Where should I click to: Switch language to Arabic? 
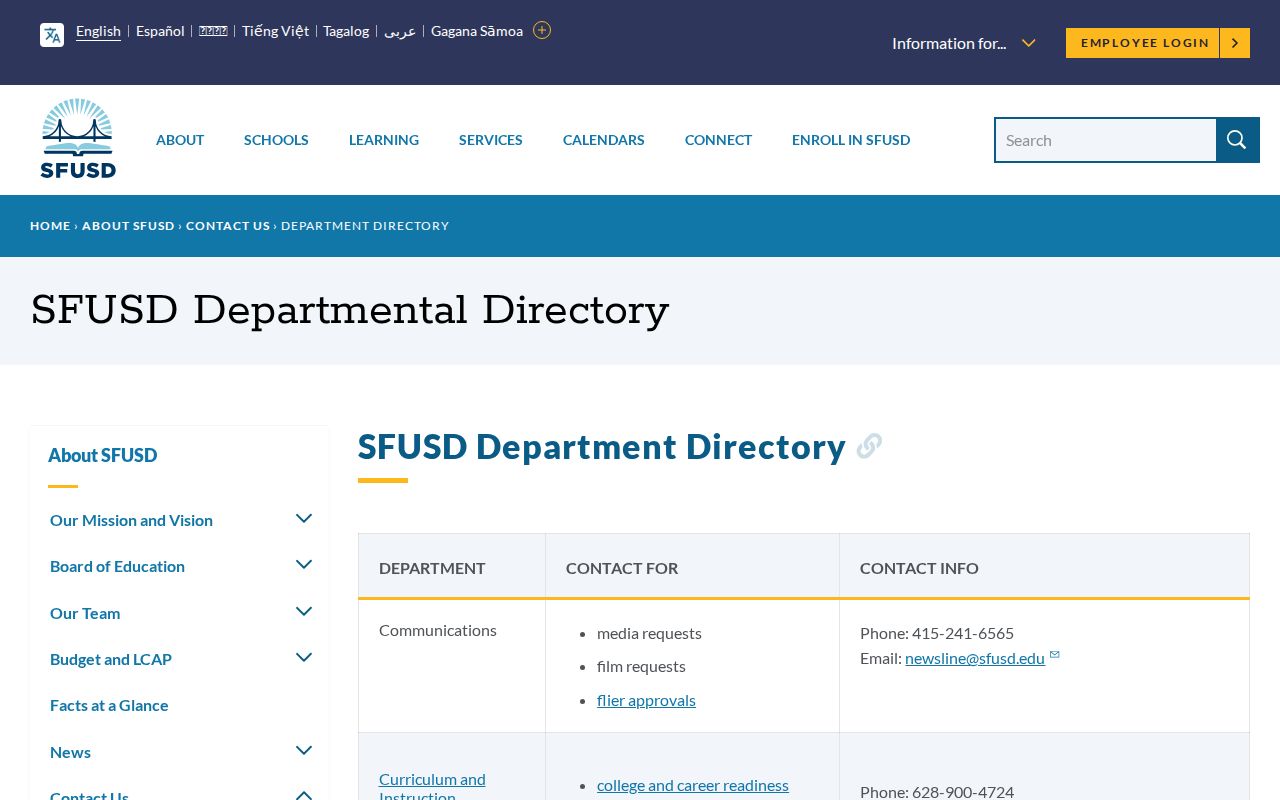tap(400, 31)
